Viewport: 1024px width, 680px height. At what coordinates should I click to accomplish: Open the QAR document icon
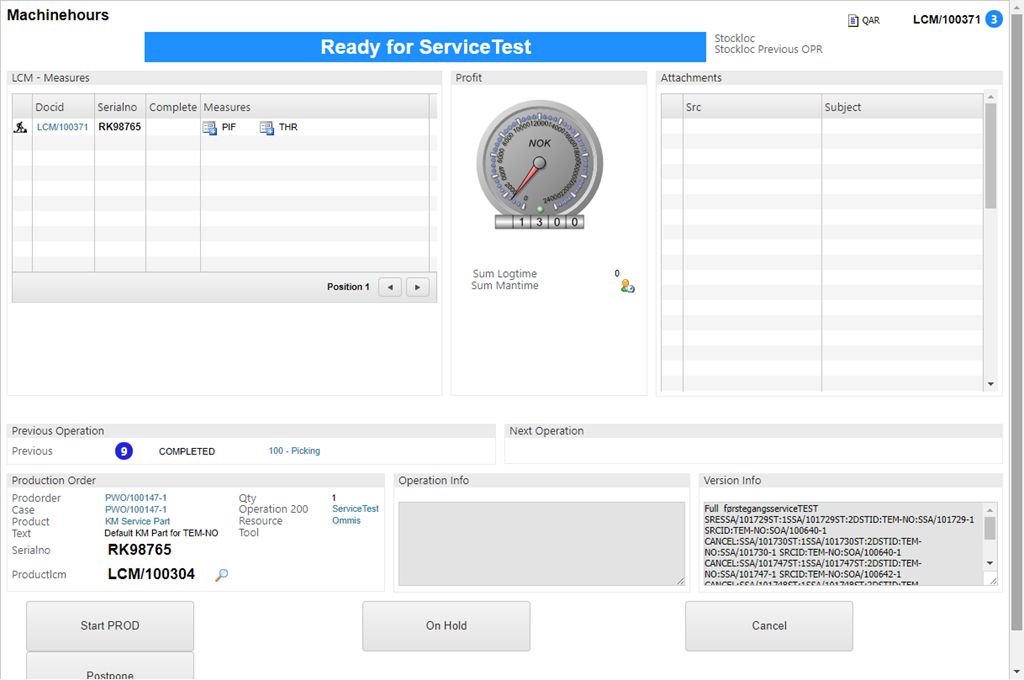click(x=852, y=20)
